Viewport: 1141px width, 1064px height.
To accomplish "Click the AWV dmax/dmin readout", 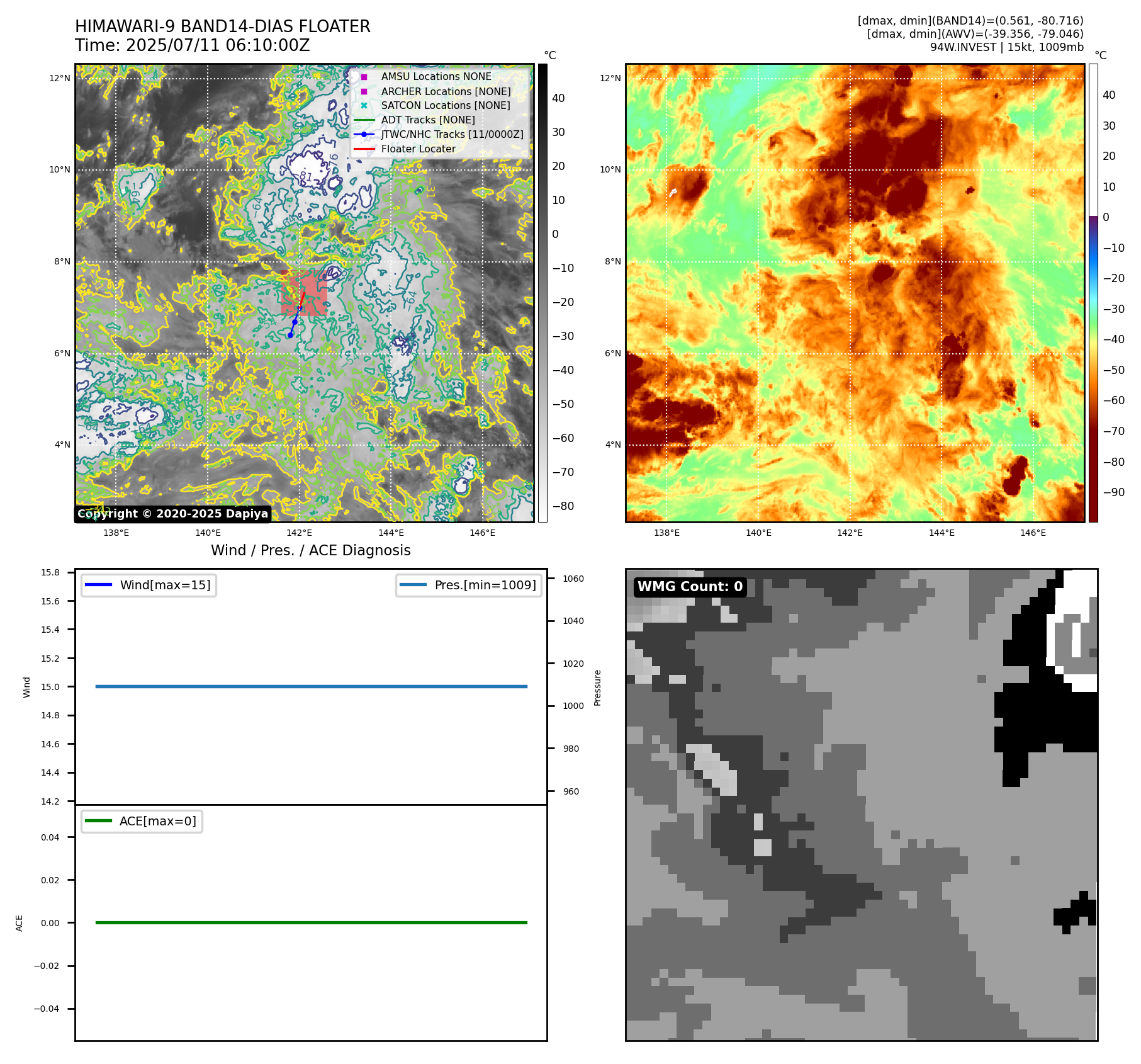I will pos(975,34).
